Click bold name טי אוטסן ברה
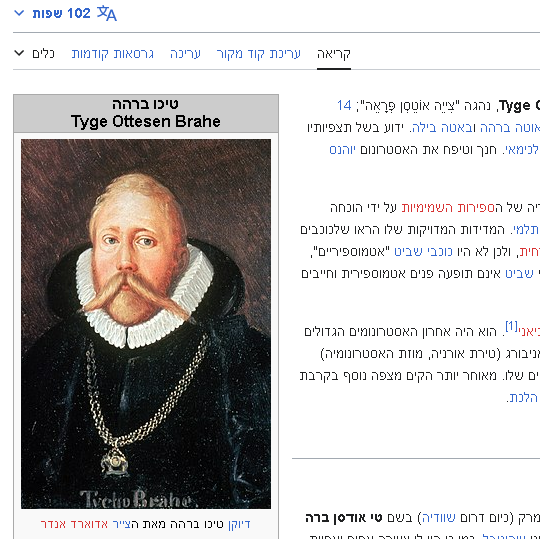 click(343, 518)
